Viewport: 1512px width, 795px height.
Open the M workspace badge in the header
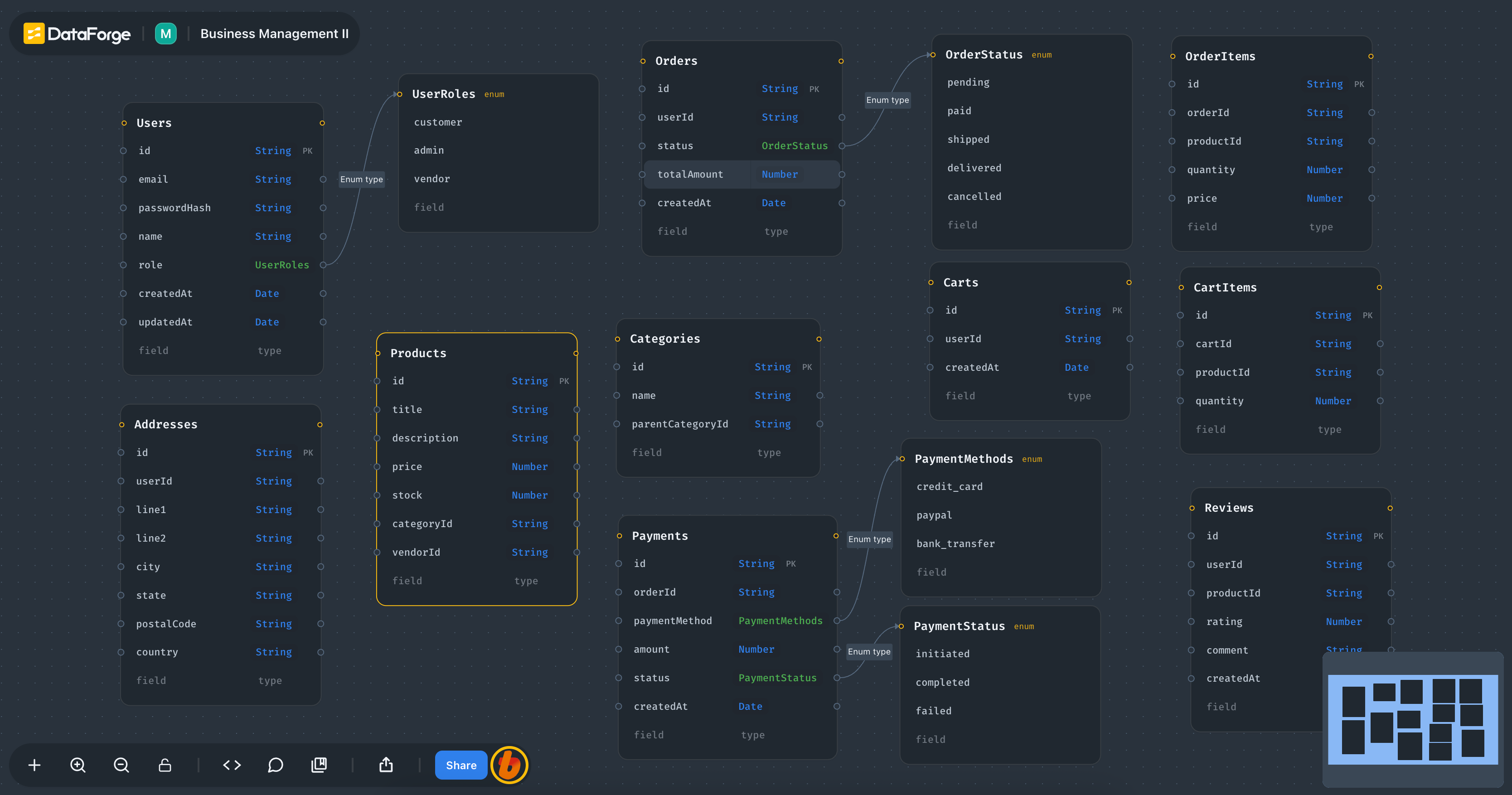(166, 34)
